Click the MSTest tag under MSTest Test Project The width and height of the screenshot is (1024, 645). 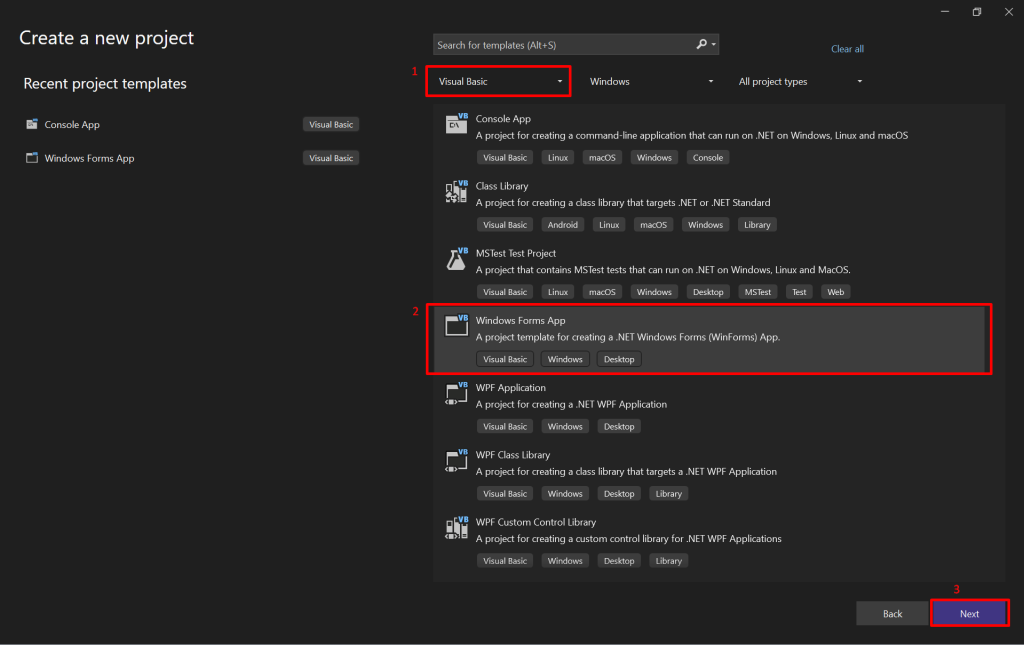click(x=758, y=292)
